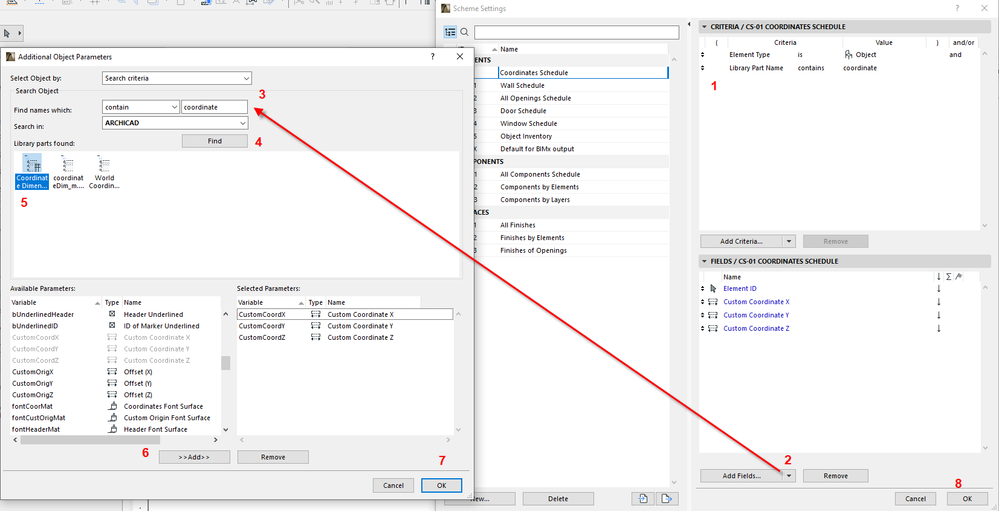Click the sort arrow for Custom Coordinate Z field
The height and width of the screenshot is (511, 999).
tap(938, 329)
